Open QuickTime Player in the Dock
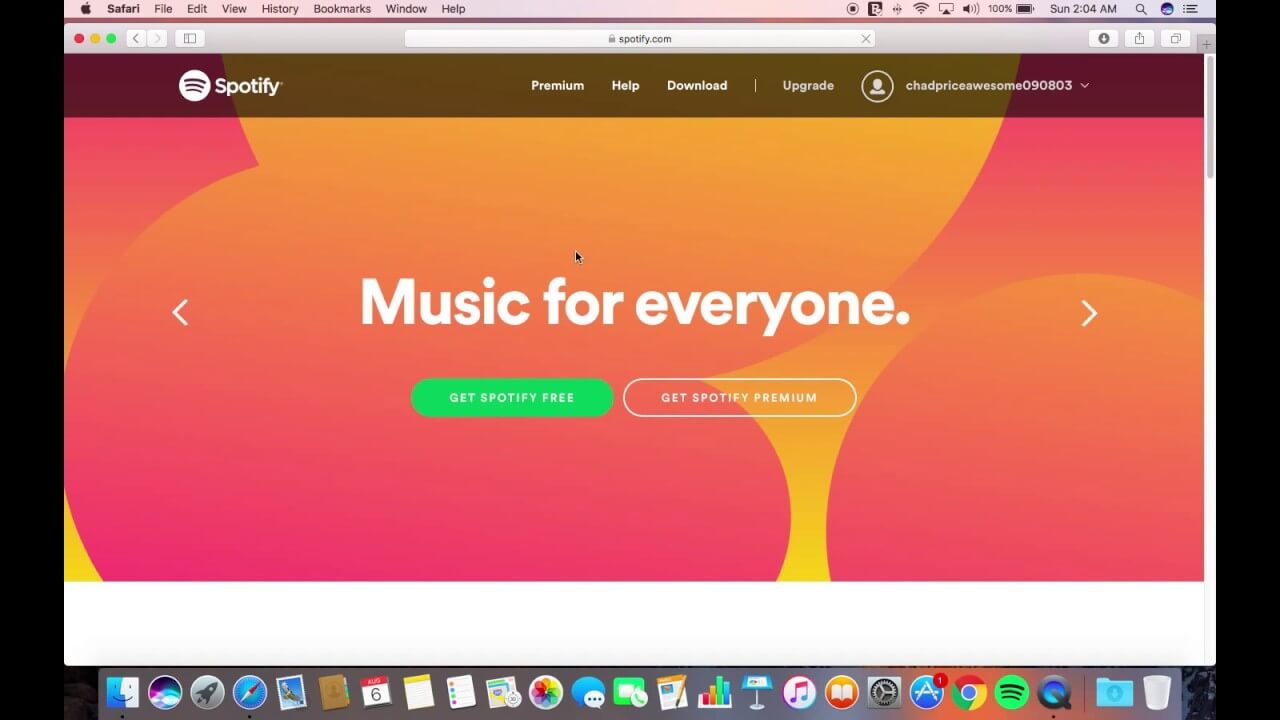Viewport: 1280px width, 720px height. 1054,692
